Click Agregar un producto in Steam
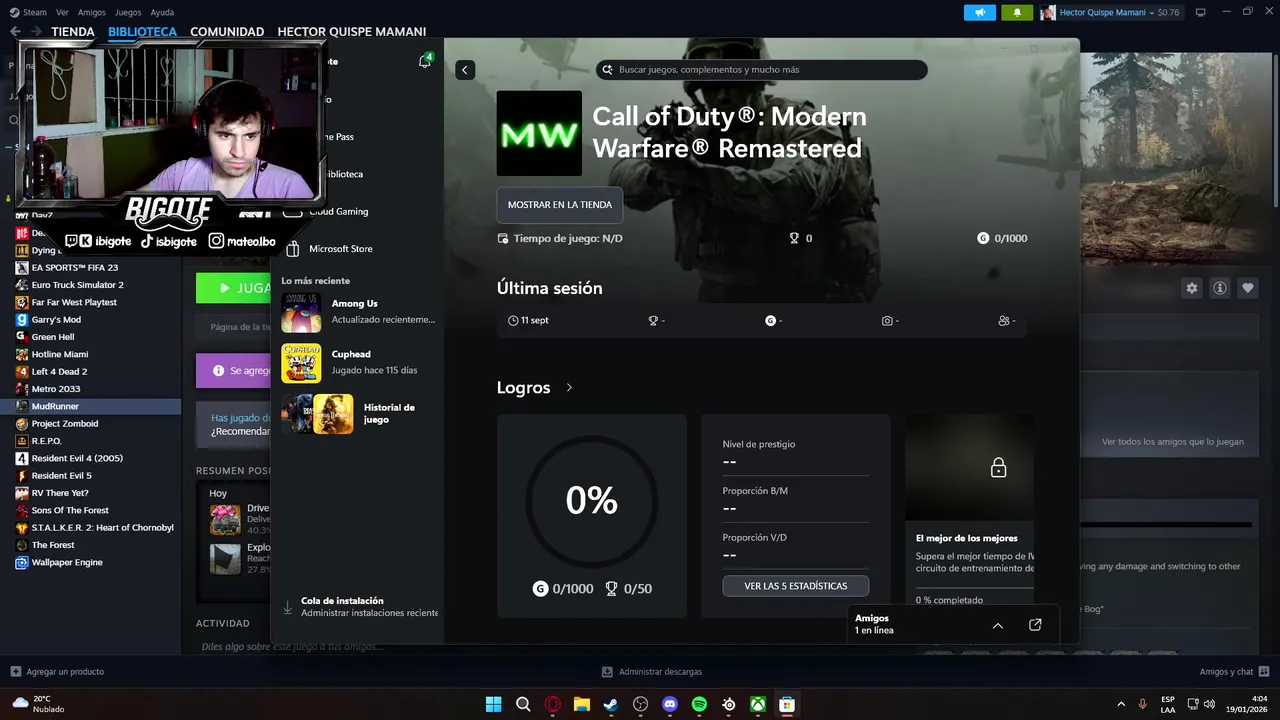Viewport: 1280px width, 720px height. (57, 672)
